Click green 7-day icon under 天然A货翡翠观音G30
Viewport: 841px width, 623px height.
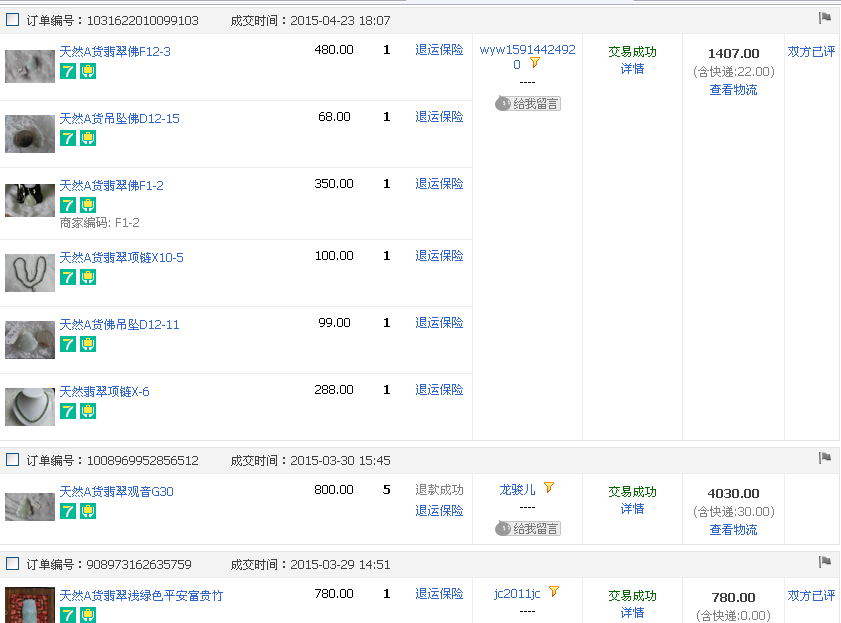pyautogui.click(x=68, y=511)
